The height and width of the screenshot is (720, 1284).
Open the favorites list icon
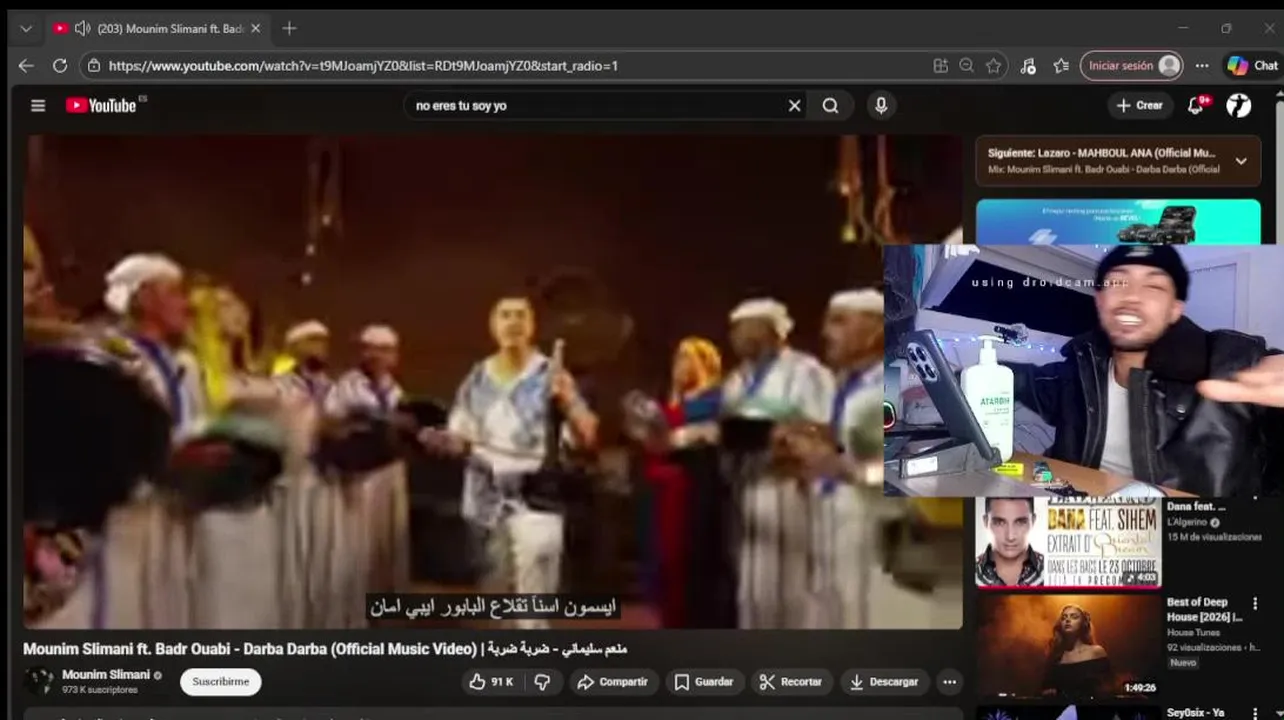coord(1061,65)
